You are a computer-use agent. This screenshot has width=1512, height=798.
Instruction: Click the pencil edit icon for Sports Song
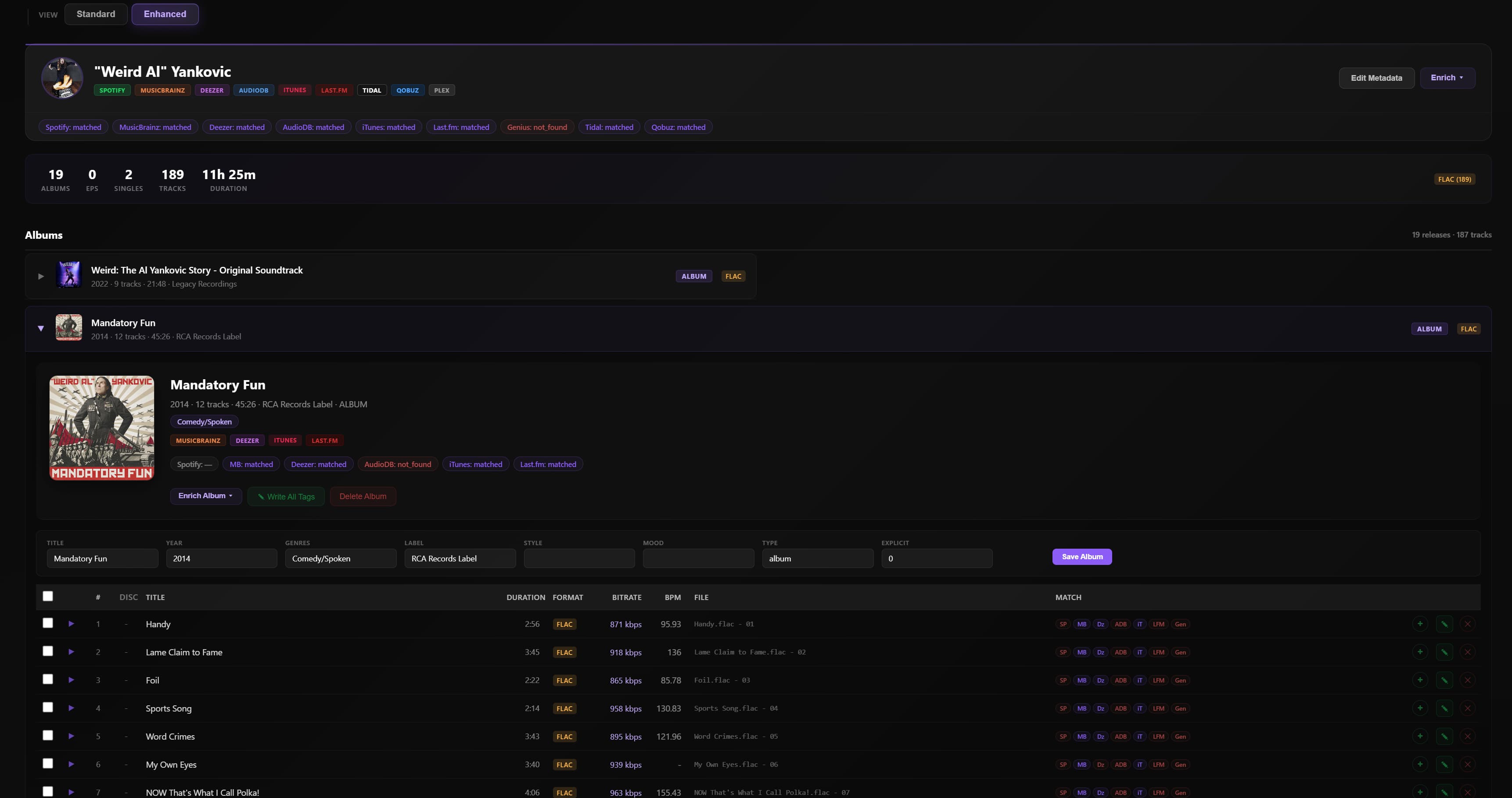click(x=1444, y=708)
